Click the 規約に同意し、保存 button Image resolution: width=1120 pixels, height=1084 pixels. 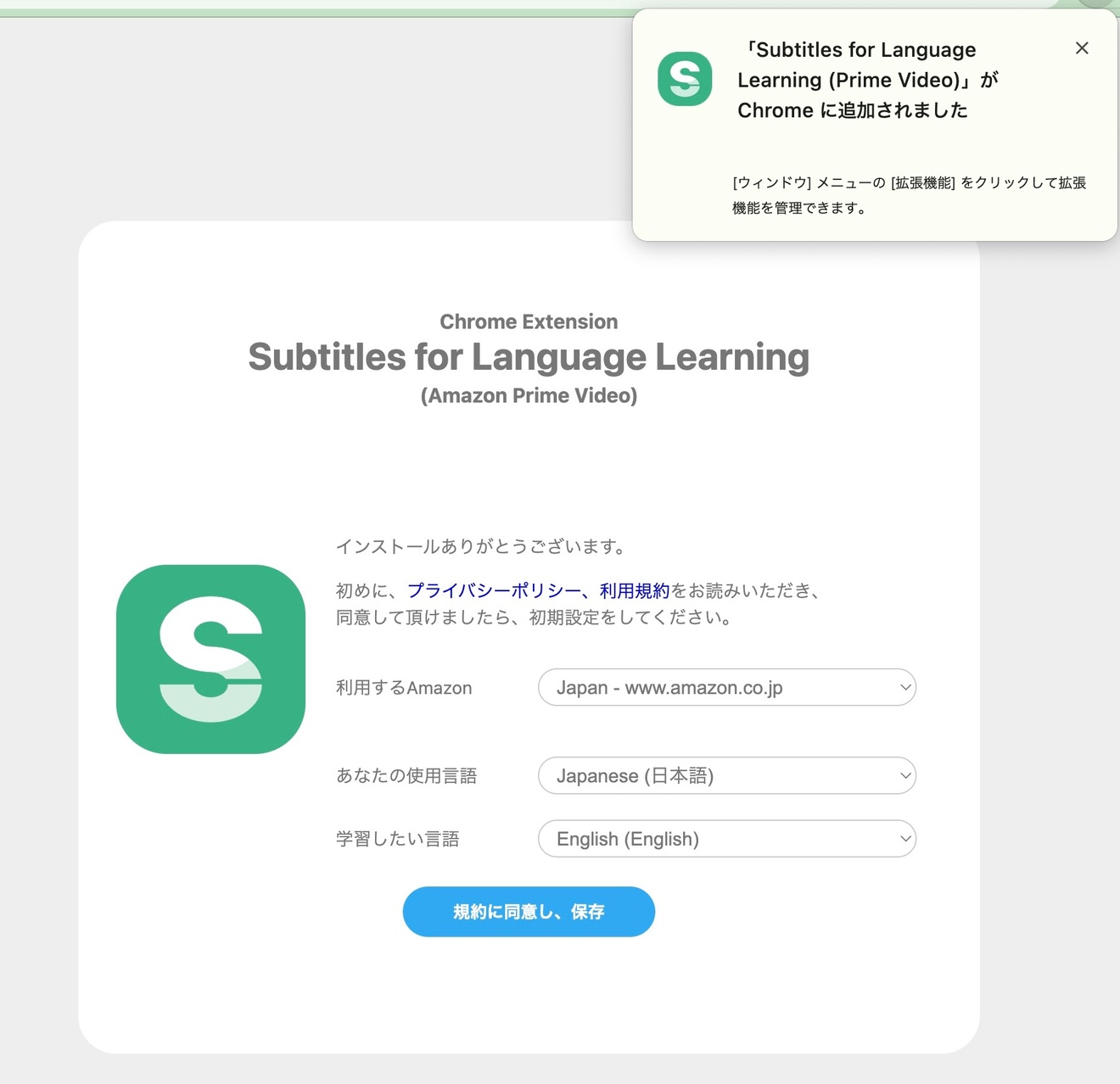529,912
